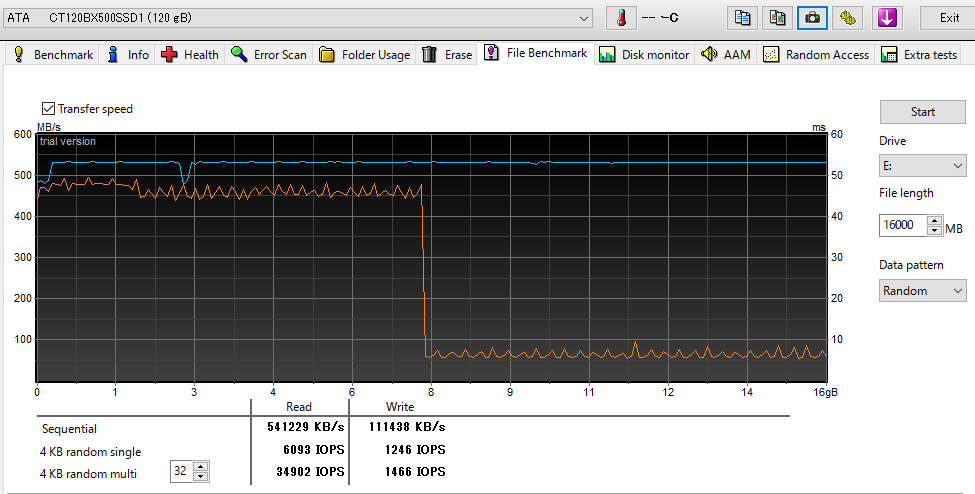Select the sequential read value 541229 KB/s
This screenshot has width=975, height=494.
305,427
